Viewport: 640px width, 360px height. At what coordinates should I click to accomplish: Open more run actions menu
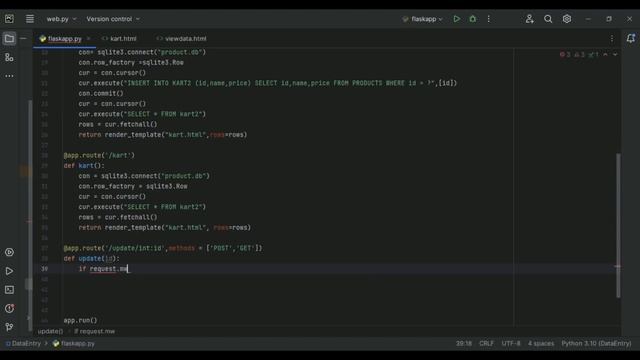(x=489, y=19)
